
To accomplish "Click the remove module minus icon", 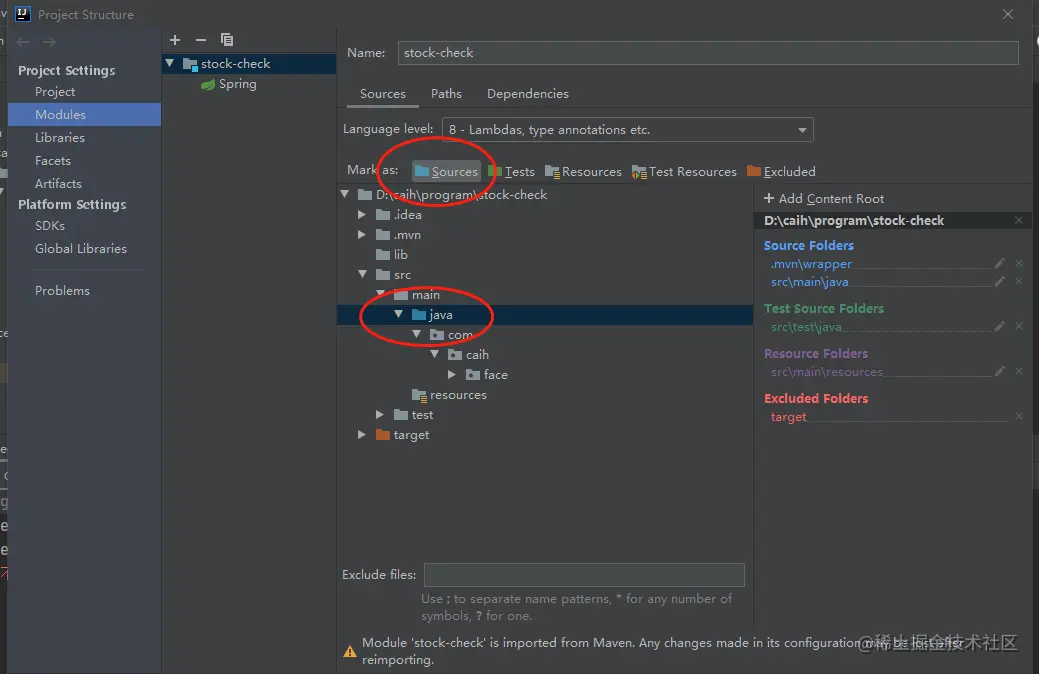I will click(x=201, y=40).
